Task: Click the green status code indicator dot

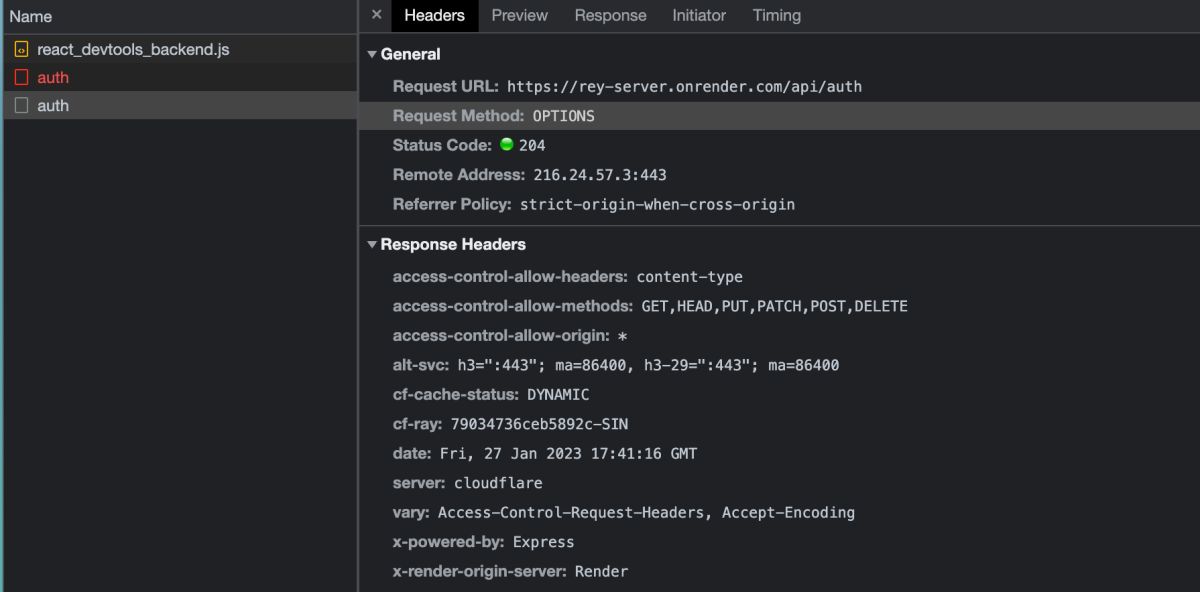Action: [506, 144]
